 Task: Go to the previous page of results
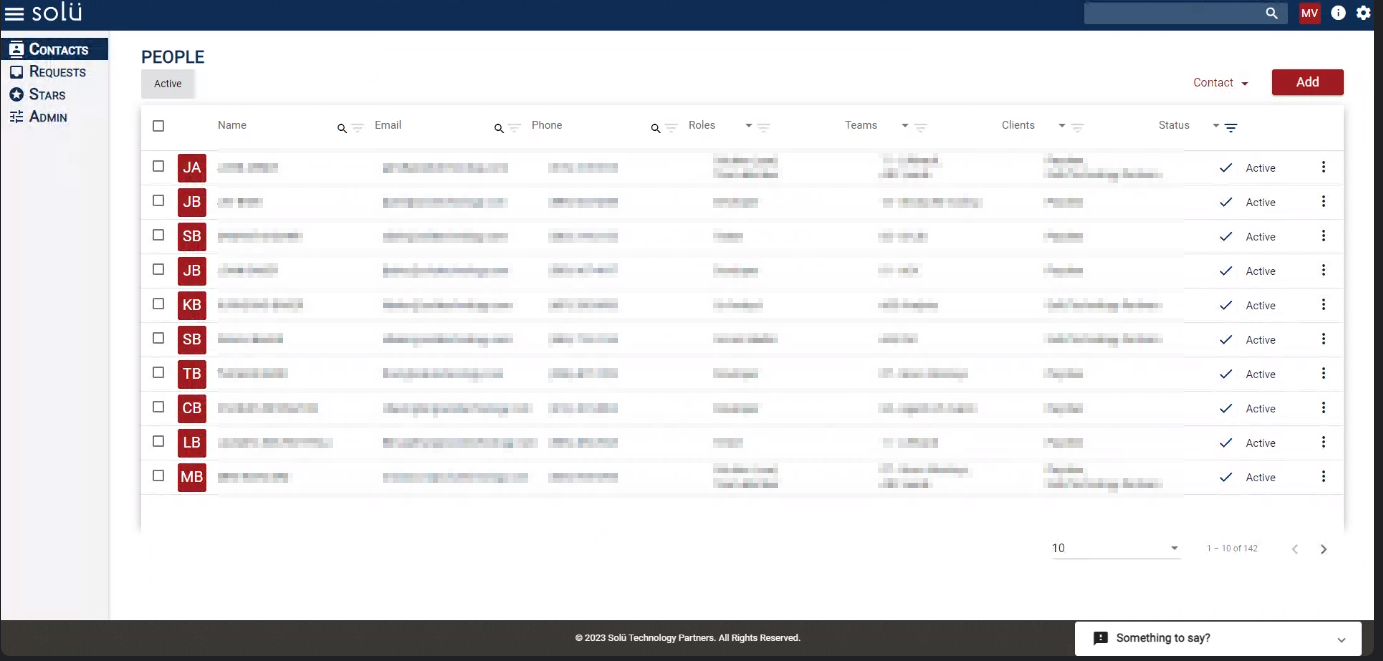(1295, 549)
